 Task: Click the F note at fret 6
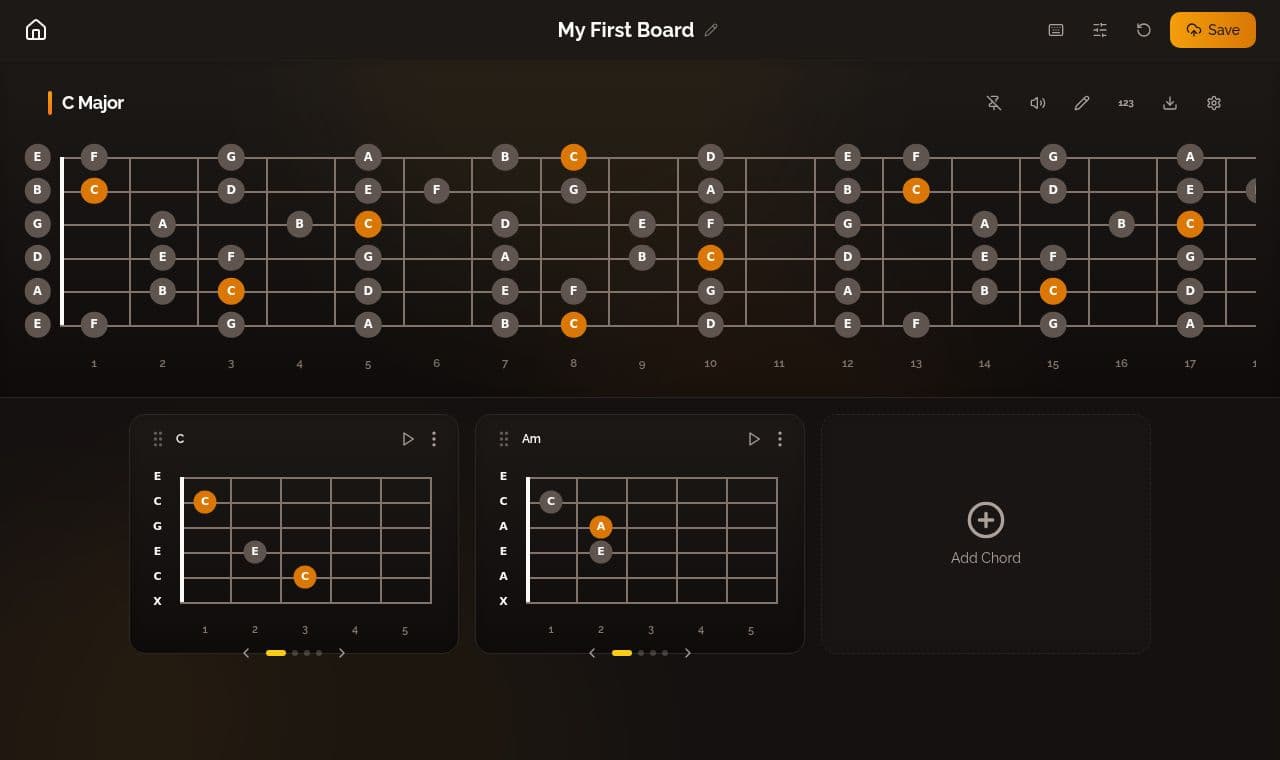[x=436, y=190]
